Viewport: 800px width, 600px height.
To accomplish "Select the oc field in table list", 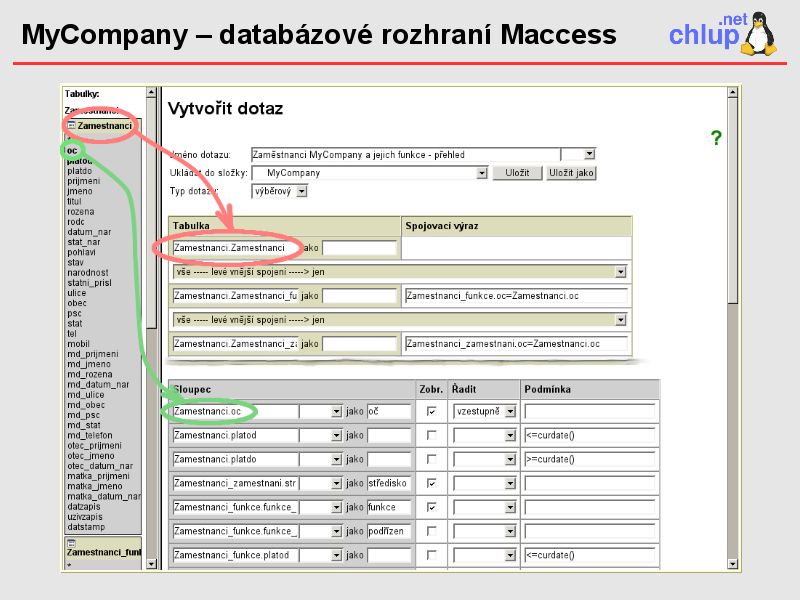I will (72, 151).
